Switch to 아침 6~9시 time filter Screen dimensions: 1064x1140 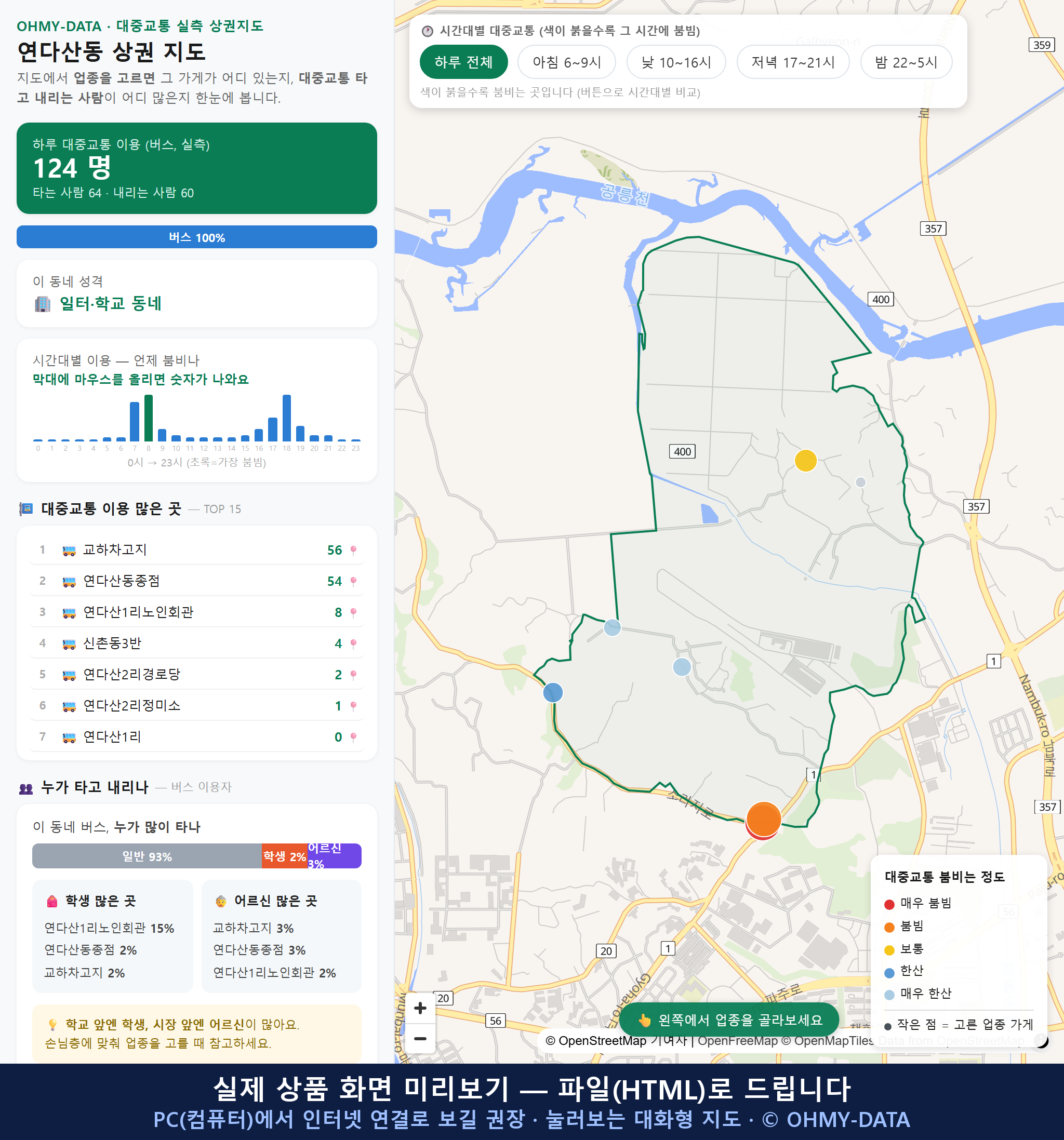click(566, 62)
